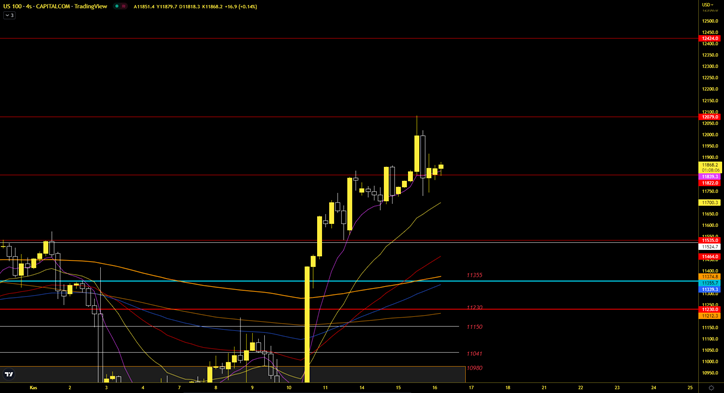The image size is (724, 393).
Task: Click date 16 on the time axis
Action: tap(434, 387)
